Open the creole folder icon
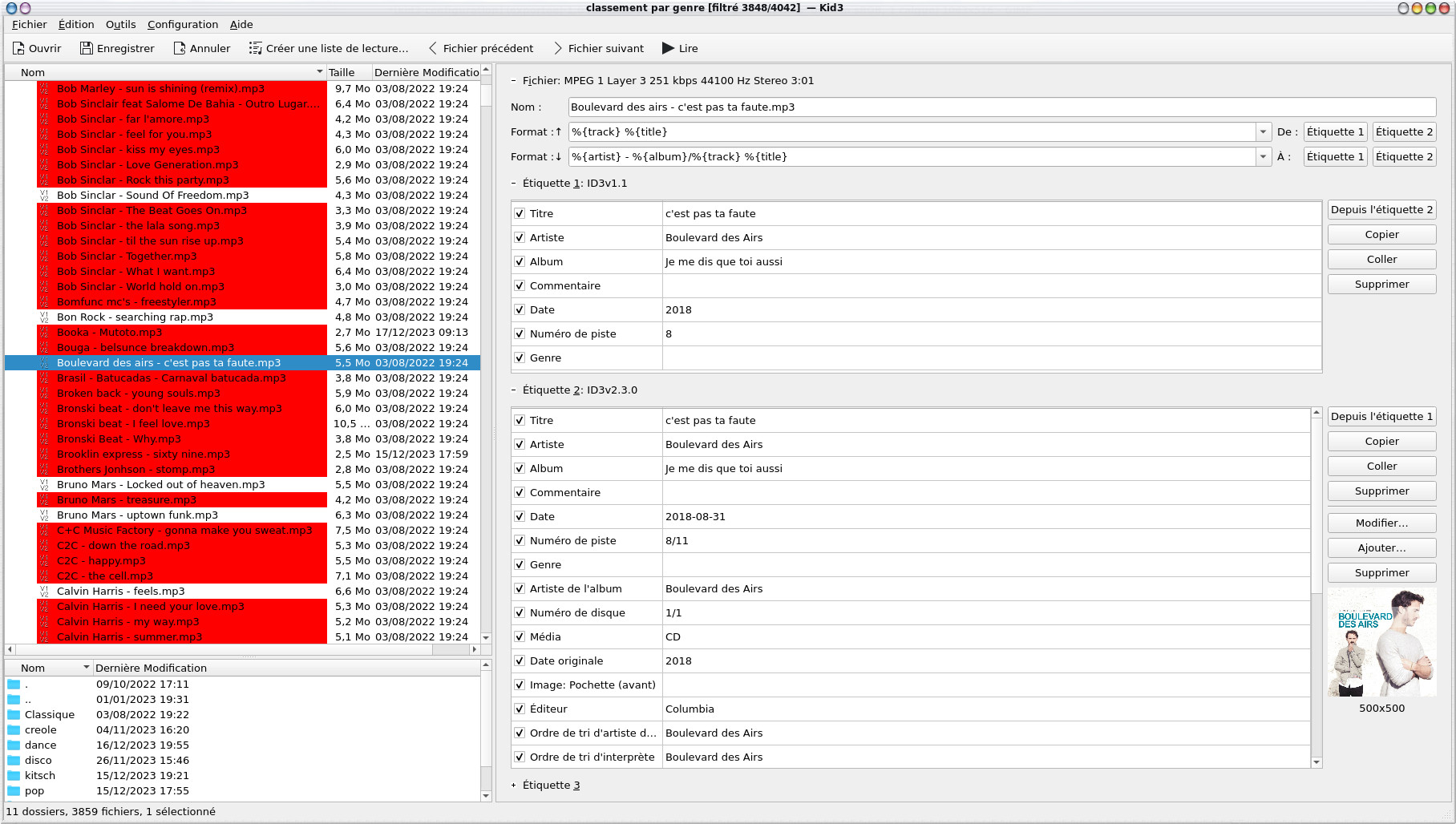 (14, 729)
